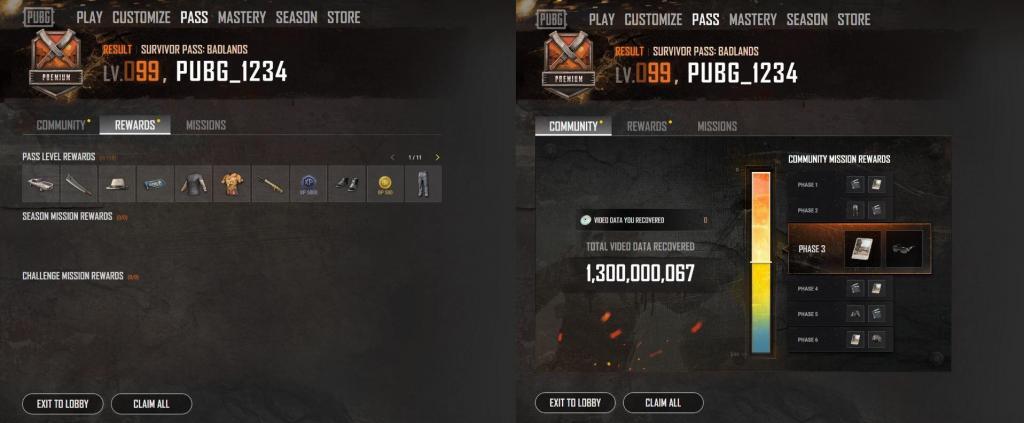Open Community tab on the rewards screen
The height and width of the screenshot is (423, 1024).
click(x=61, y=125)
